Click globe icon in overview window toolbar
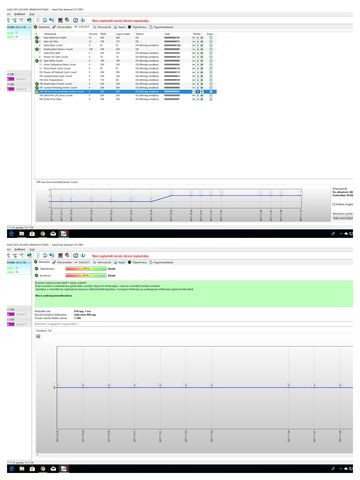 (29, 256)
